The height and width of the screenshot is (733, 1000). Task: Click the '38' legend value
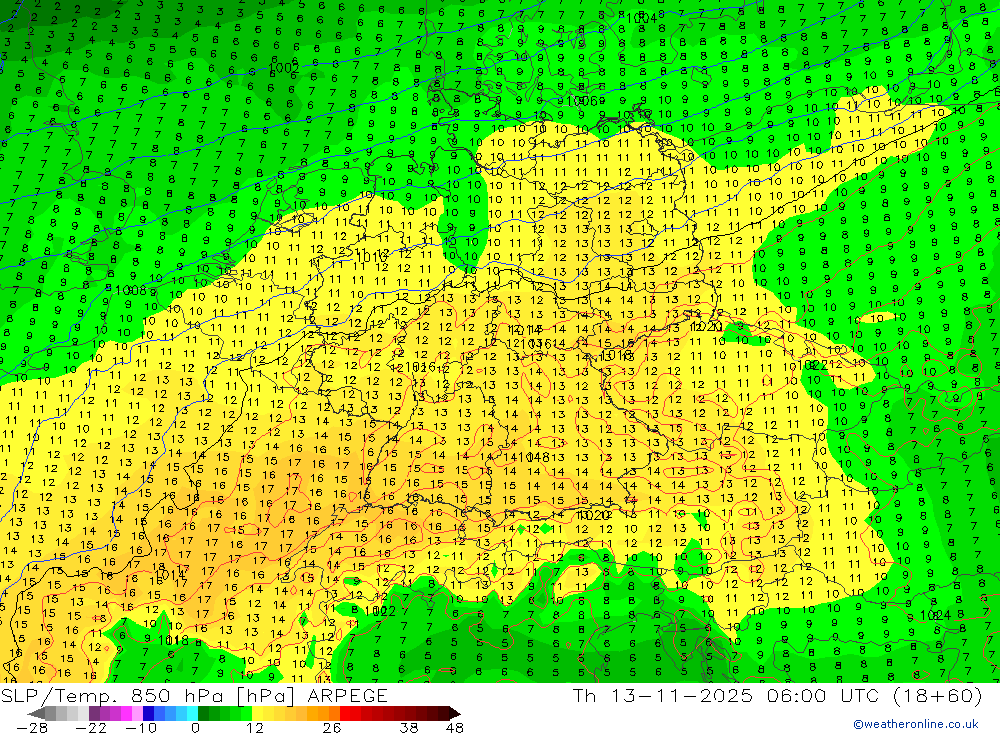[409, 728]
